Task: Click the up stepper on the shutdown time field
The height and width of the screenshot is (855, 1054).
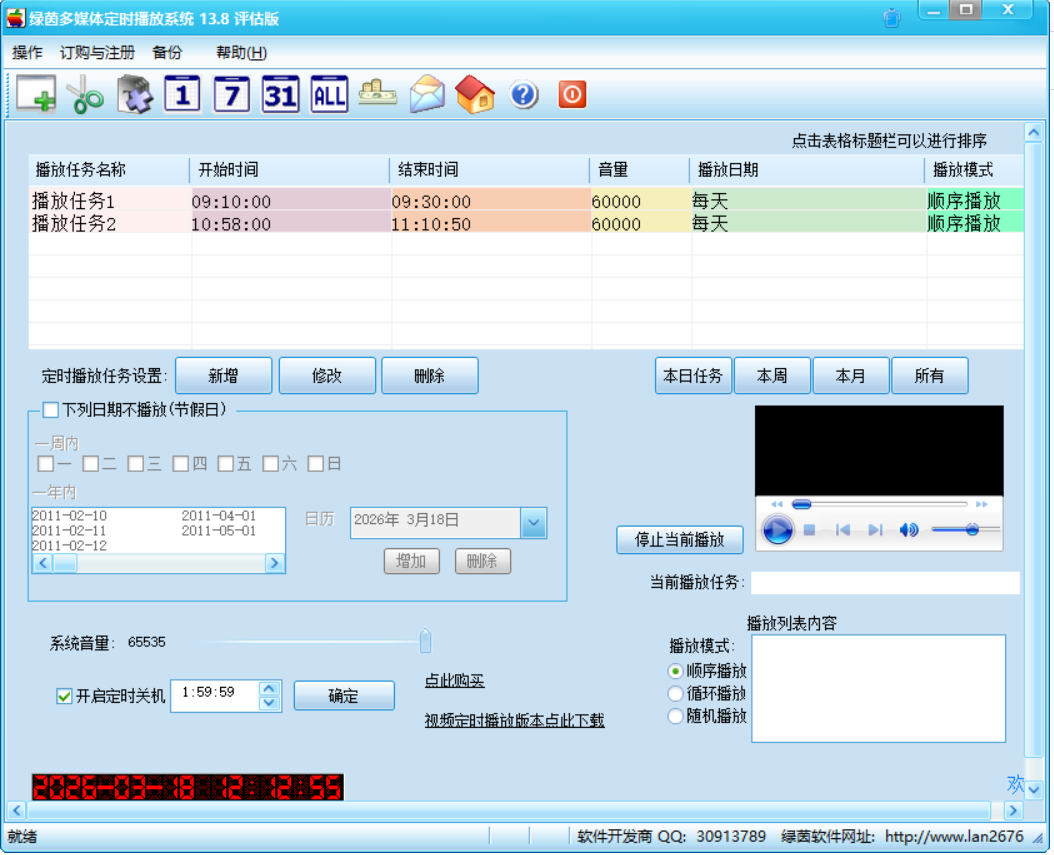Action: 268,688
